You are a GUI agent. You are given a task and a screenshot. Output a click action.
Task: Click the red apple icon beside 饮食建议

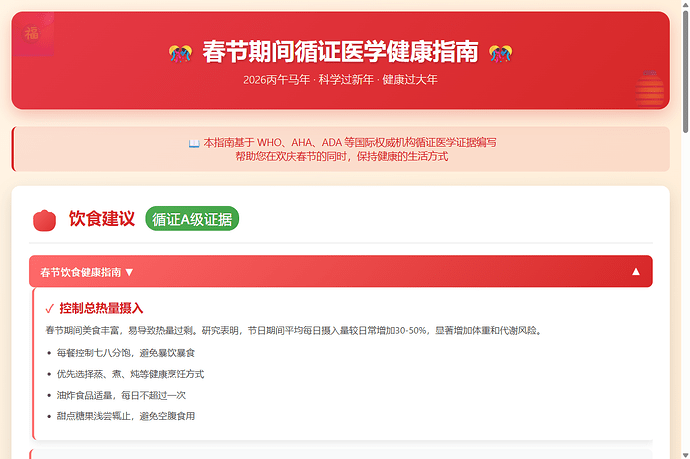pos(43,219)
